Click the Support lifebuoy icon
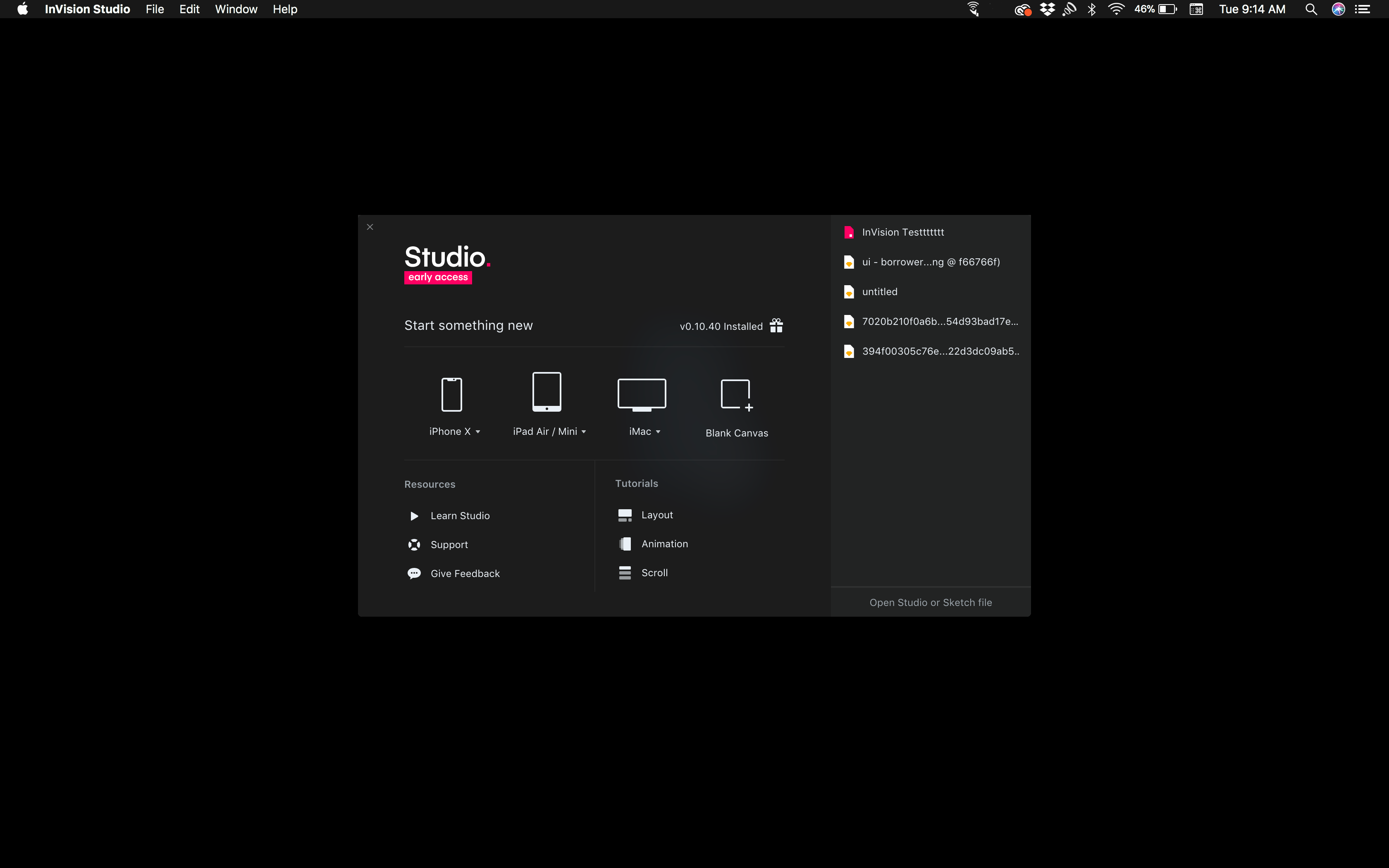The width and height of the screenshot is (1389, 868). coord(414,545)
